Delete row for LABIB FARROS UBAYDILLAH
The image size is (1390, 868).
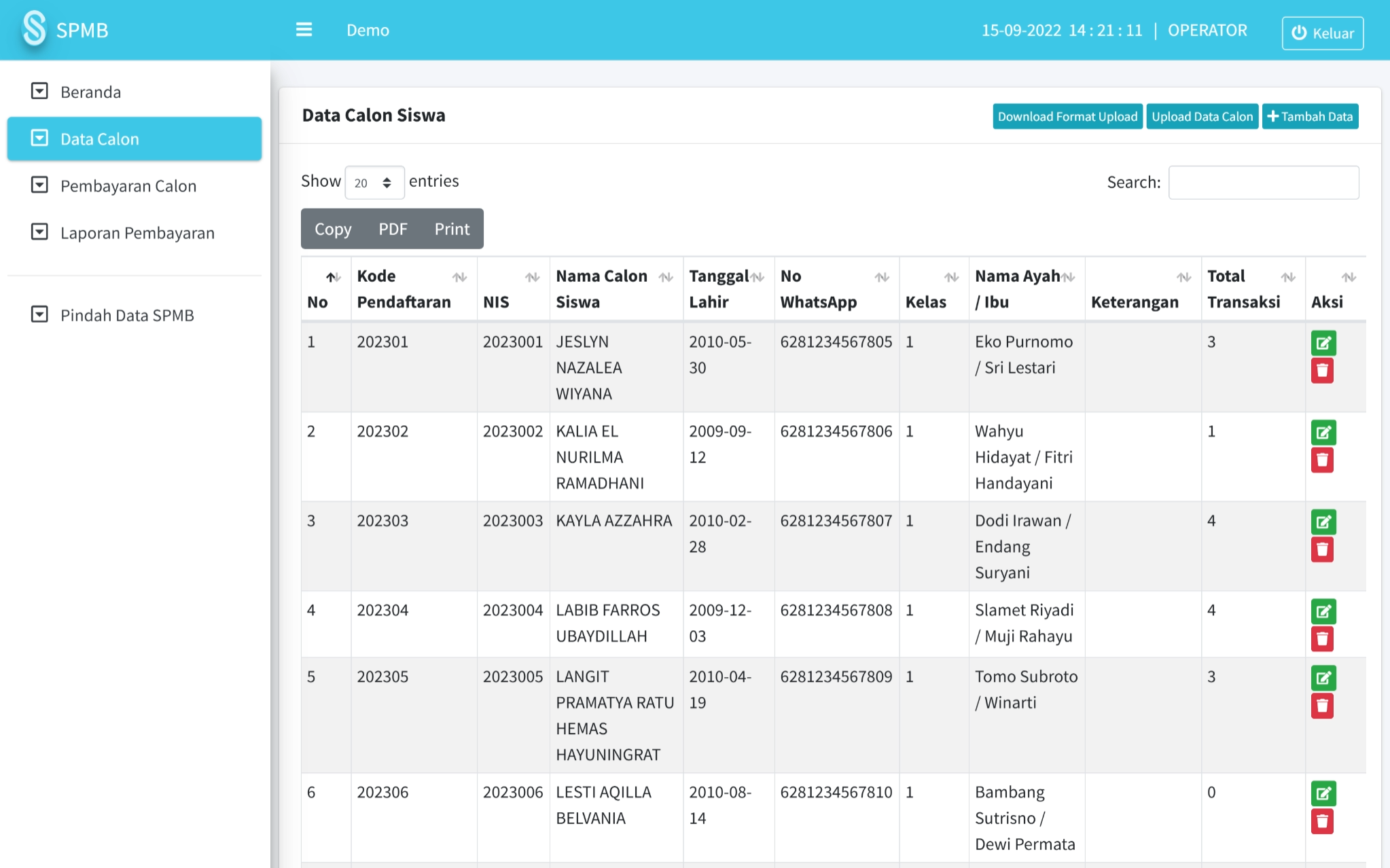coord(1322,640)
